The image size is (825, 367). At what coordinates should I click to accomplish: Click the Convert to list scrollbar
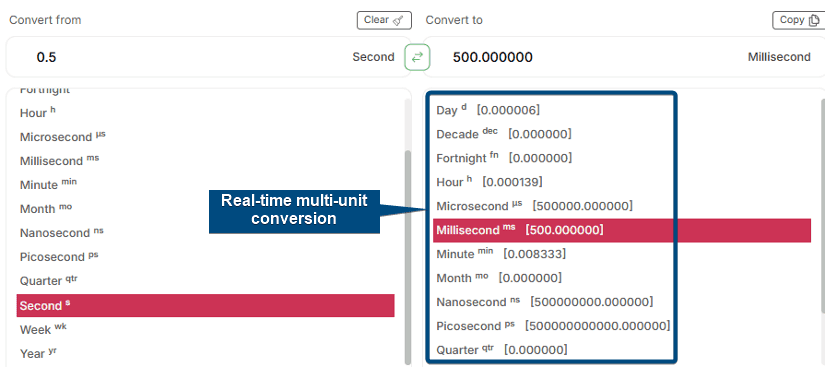coord(822,205)
